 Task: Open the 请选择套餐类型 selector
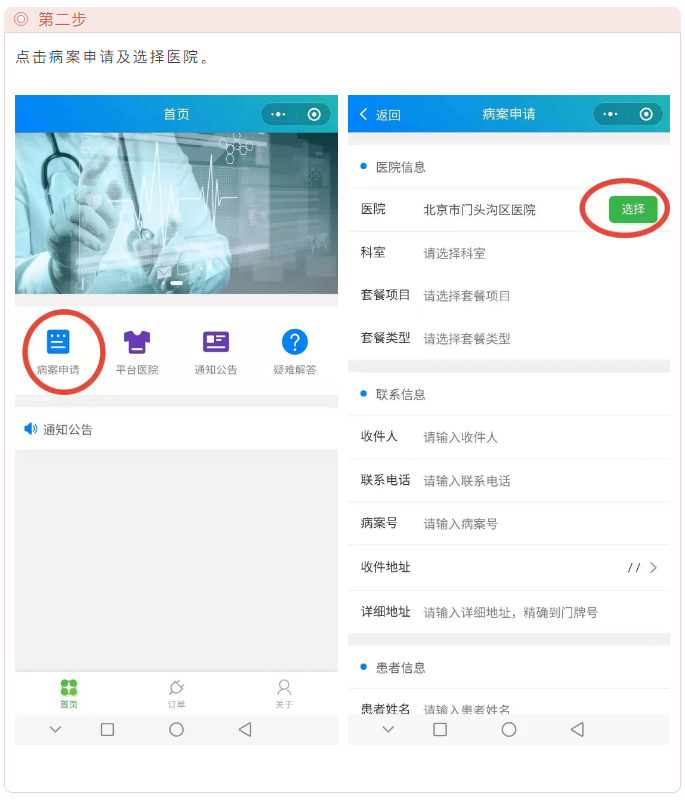point(467,339)
